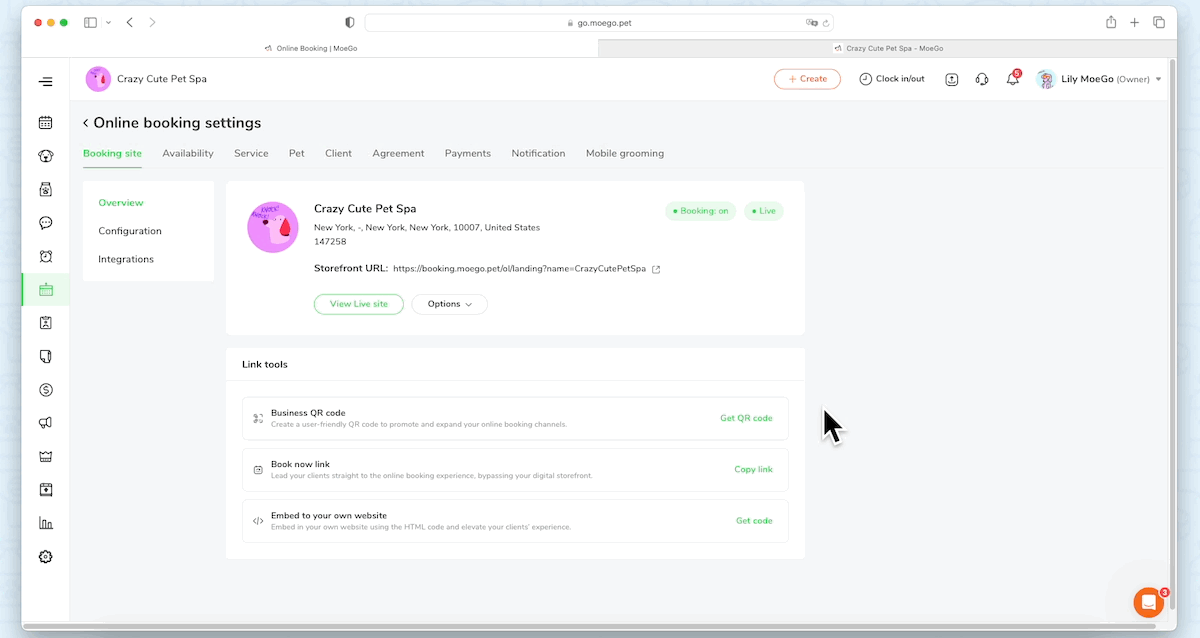Show Safari tab overview icon
This screenshot has width=1200, height=638.
pos(1159,22)
